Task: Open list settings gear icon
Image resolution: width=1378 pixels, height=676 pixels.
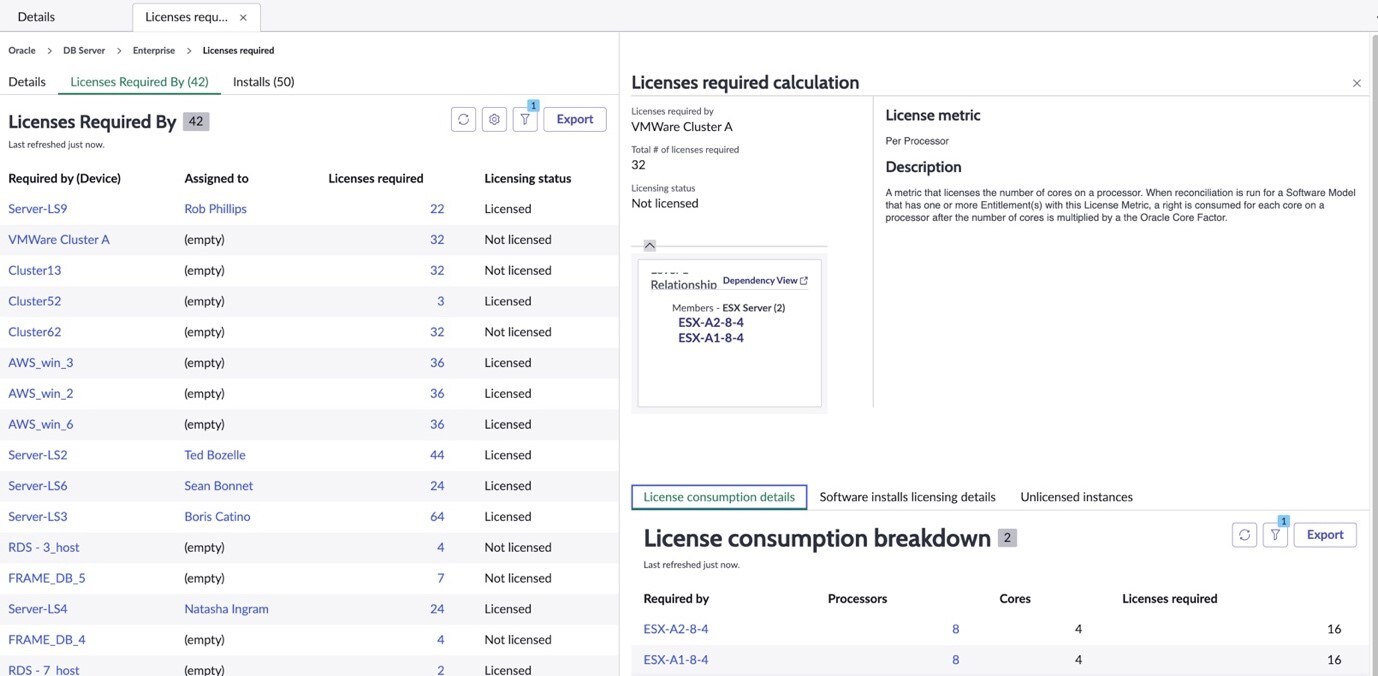Action: click(494, 119)
